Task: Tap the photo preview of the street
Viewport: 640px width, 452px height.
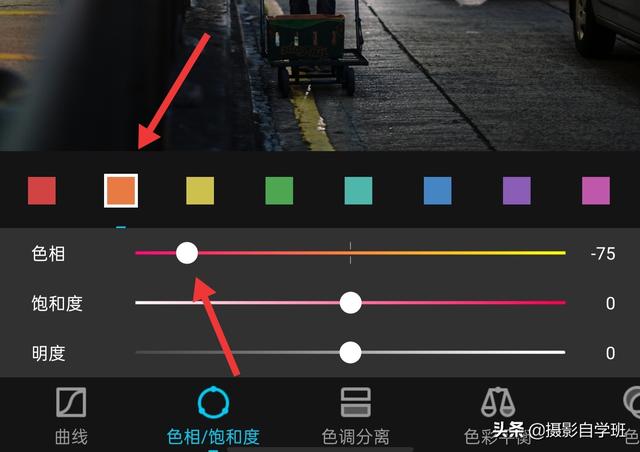Action: click(x=320, y=76)
